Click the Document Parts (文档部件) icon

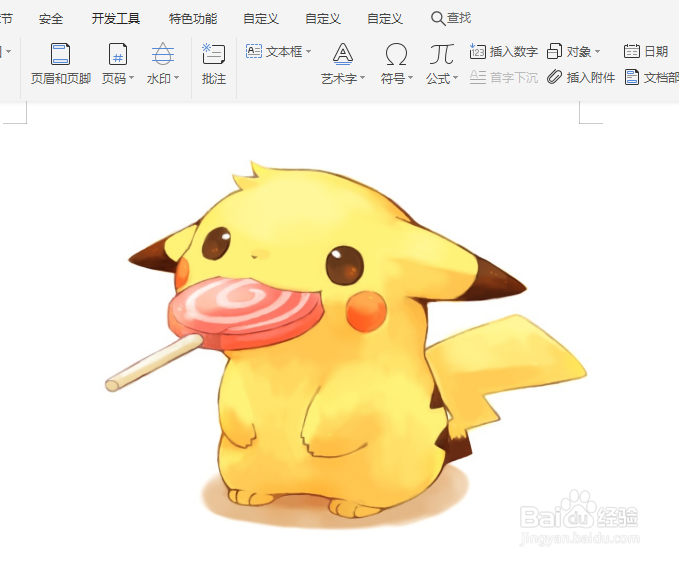pyautogui.click(x=631, y=77)
